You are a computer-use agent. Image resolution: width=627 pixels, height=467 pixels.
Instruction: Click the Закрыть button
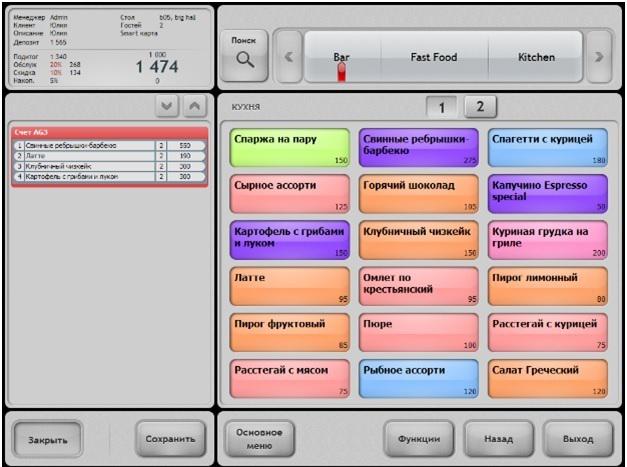point(48,439)
